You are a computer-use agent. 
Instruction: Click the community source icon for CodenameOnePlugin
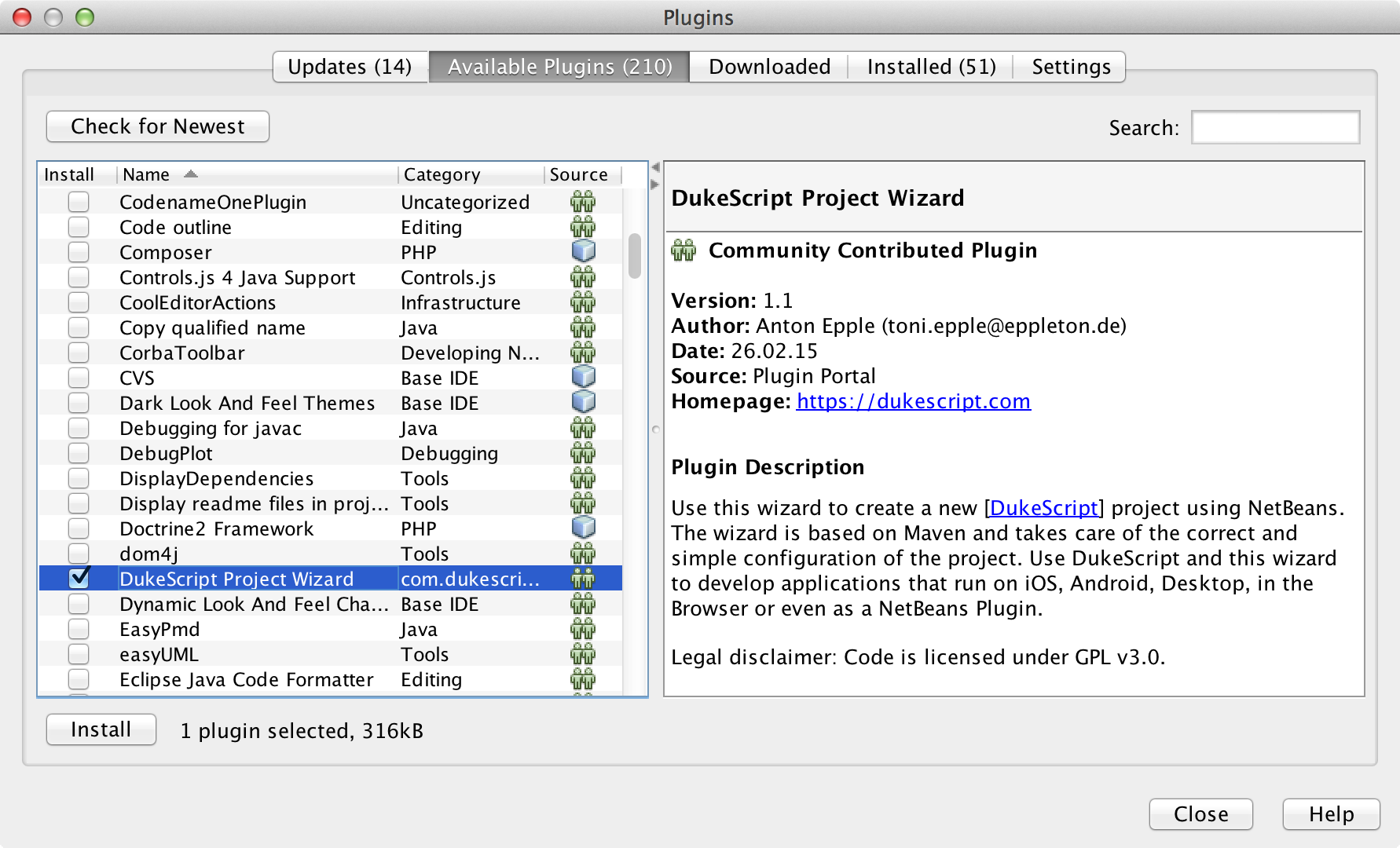(x=582, y=203)
